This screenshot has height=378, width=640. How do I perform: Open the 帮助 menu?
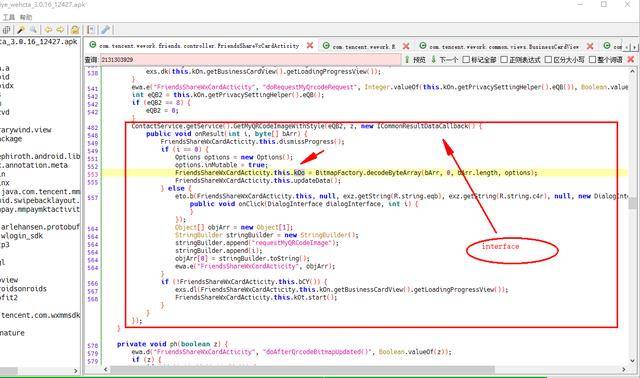[x=26, y=17]
